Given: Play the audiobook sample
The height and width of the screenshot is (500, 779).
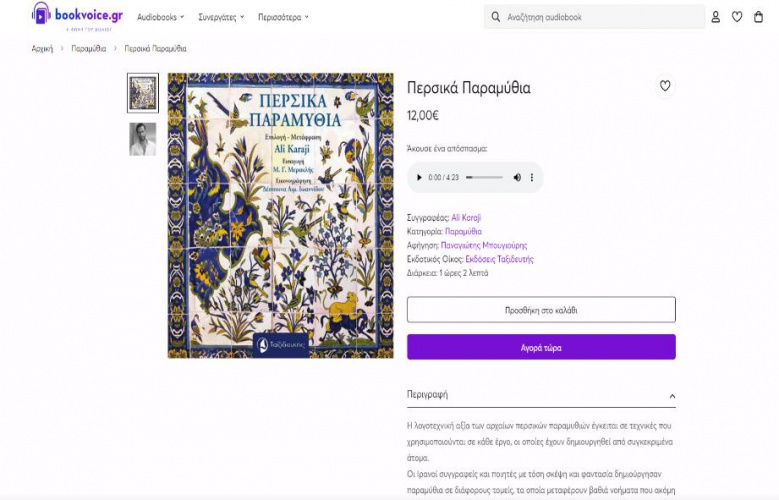Looking at the screenshot, I should point(418,177).
